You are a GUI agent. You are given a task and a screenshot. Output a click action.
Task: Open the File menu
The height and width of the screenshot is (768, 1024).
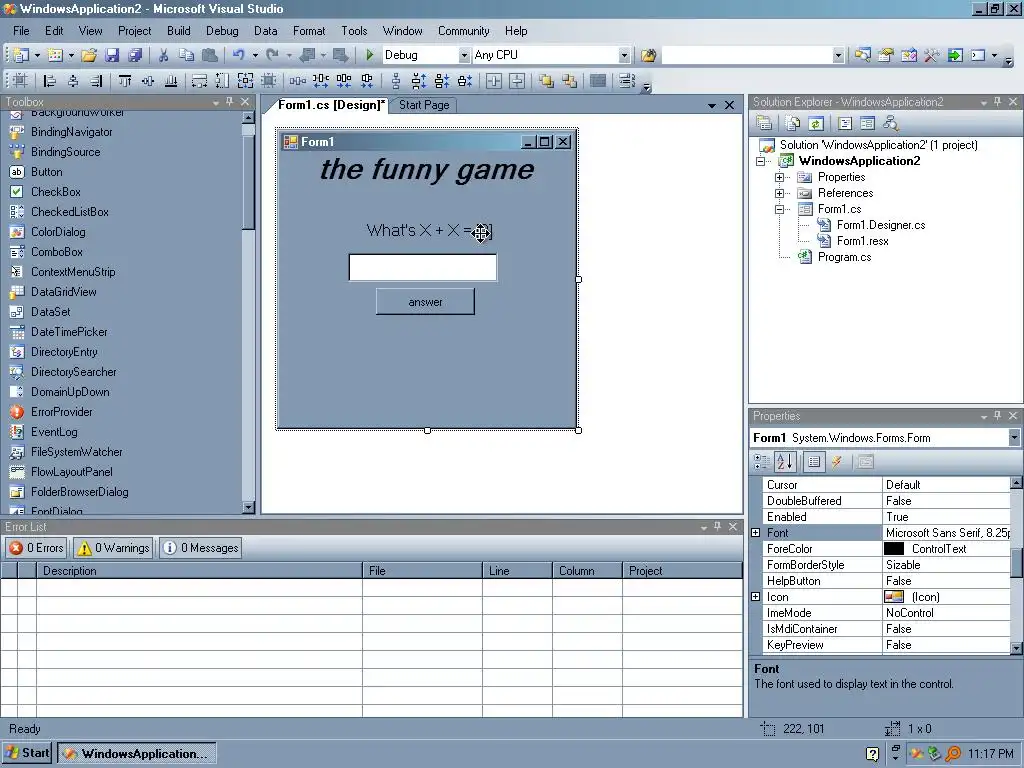(x=21, y=31)
